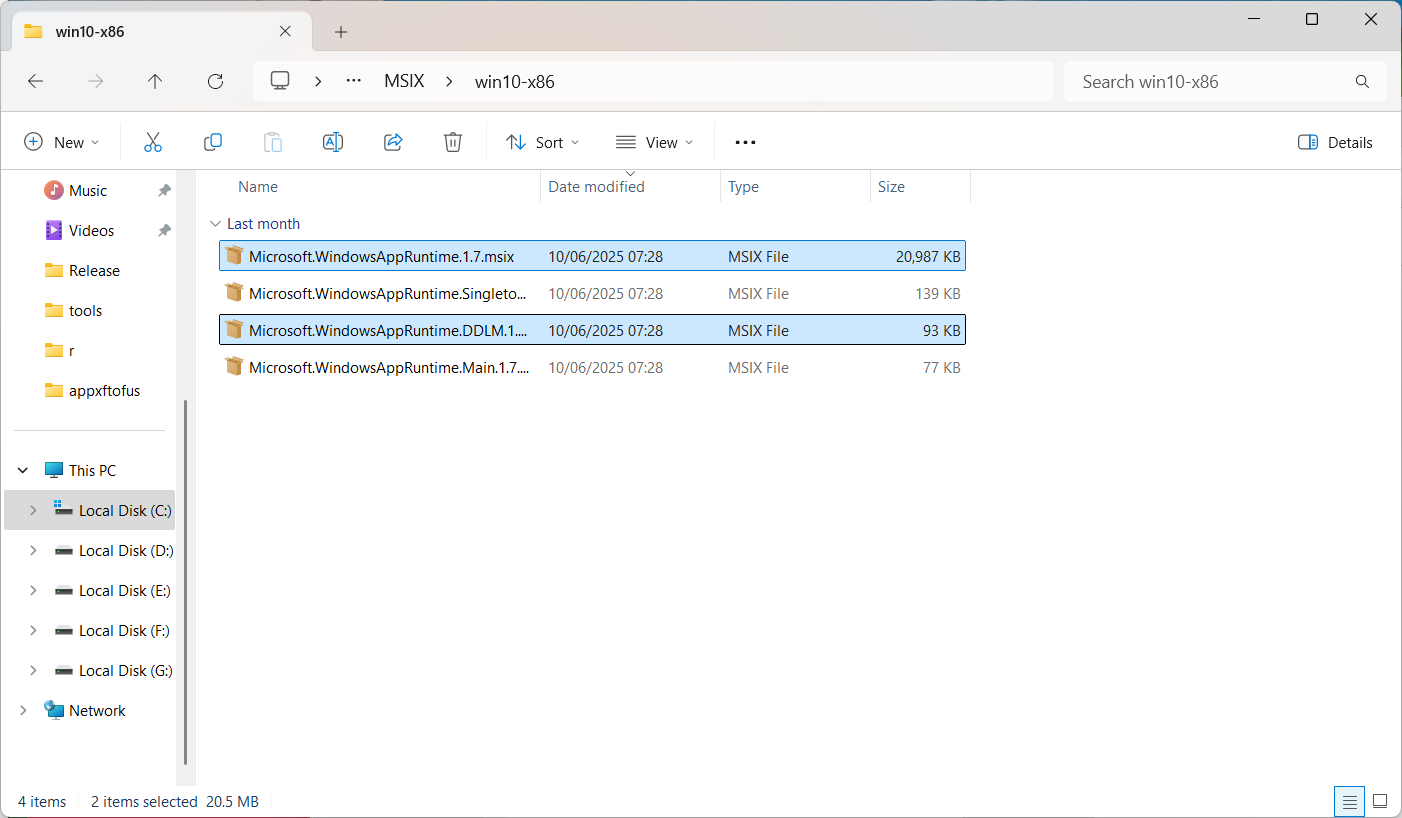The width and height of the screenshot is (1402, 818).
Task: Copy the selected files
Action: coord(212,142)
